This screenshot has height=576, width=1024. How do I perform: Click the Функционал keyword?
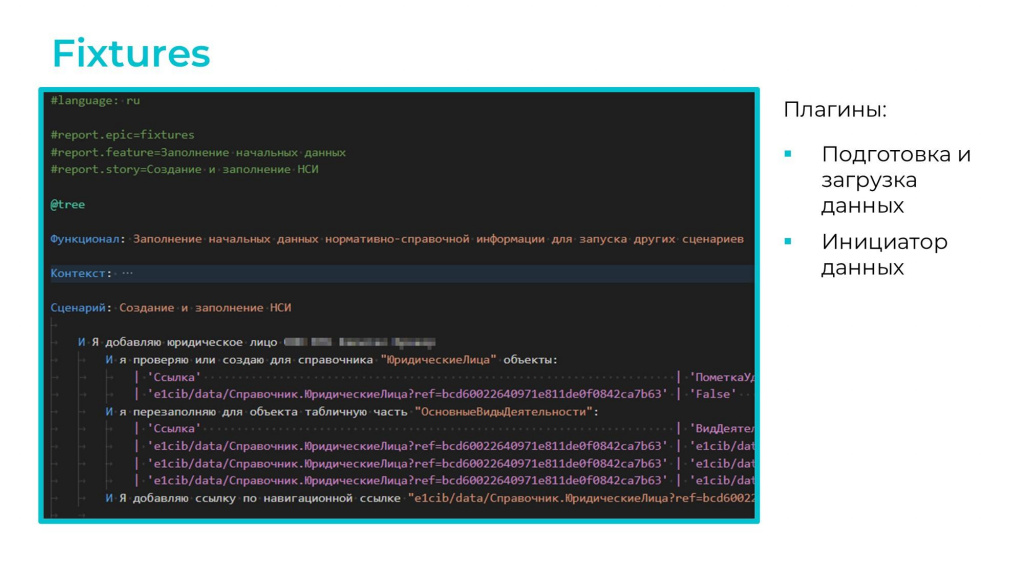88,239
